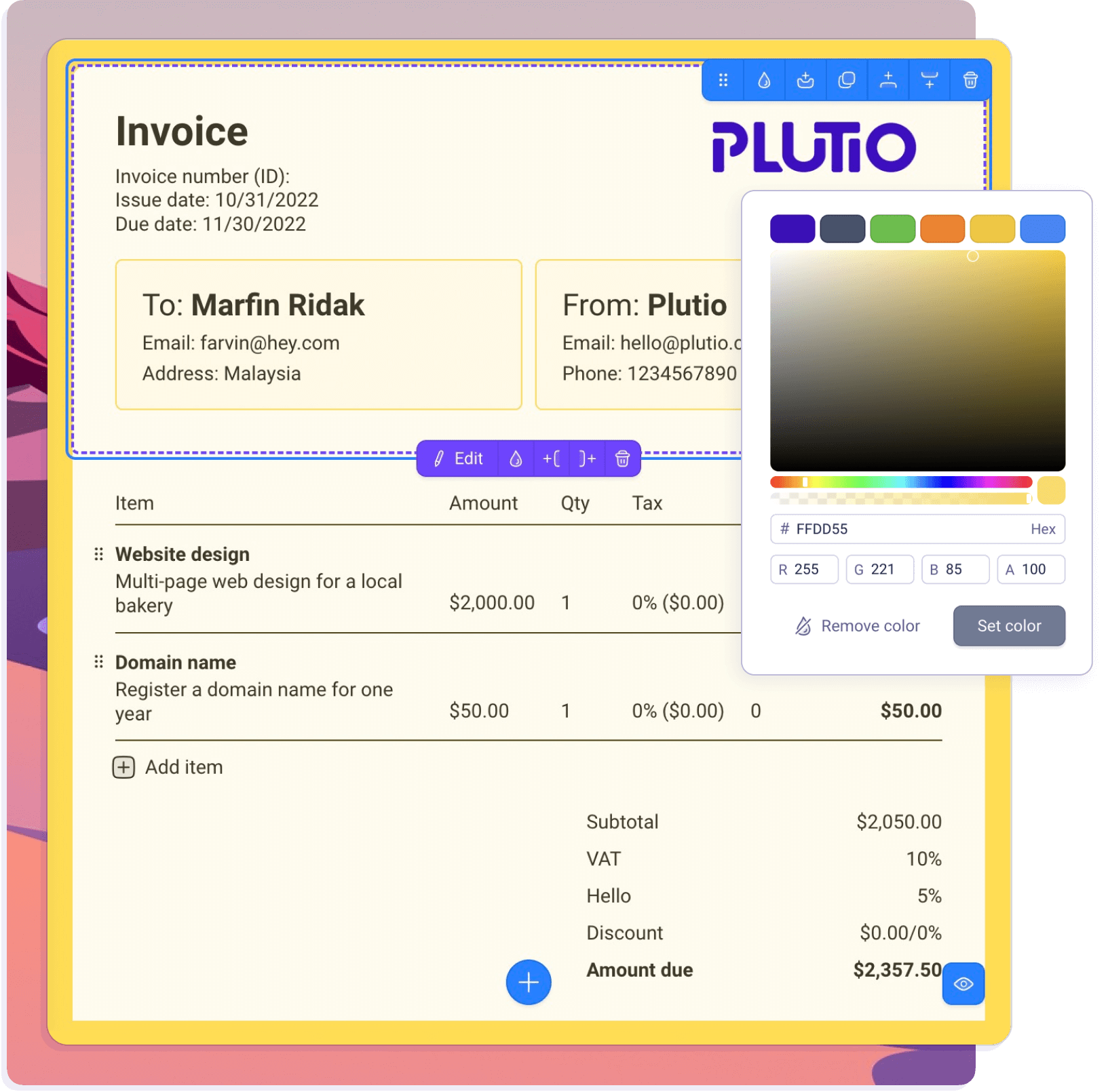Click Add item to insert invoice line
This screenshot has width=1108, height=1092.
coord(168,767)
